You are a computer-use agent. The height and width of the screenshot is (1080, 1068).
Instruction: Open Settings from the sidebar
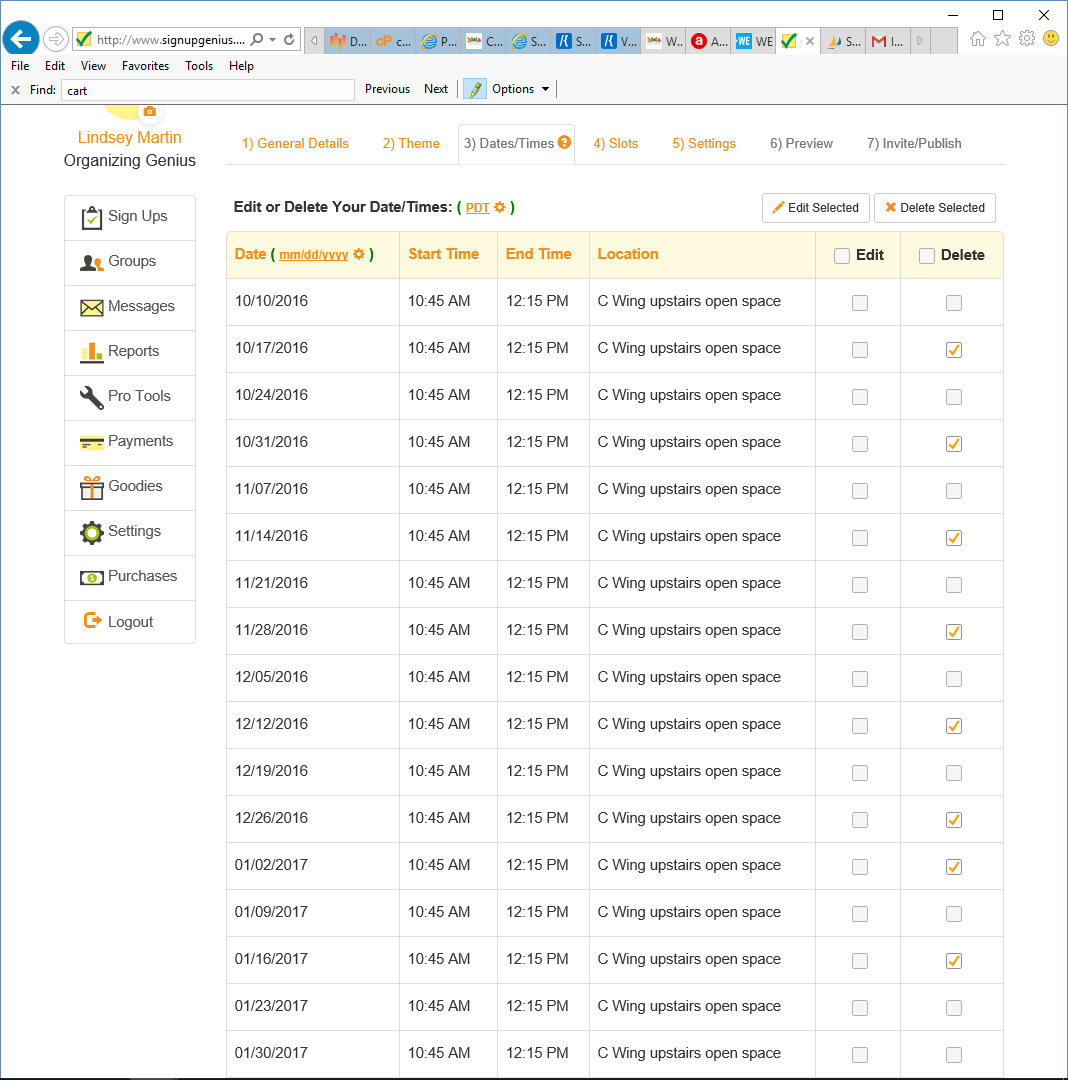click(130, 532)
